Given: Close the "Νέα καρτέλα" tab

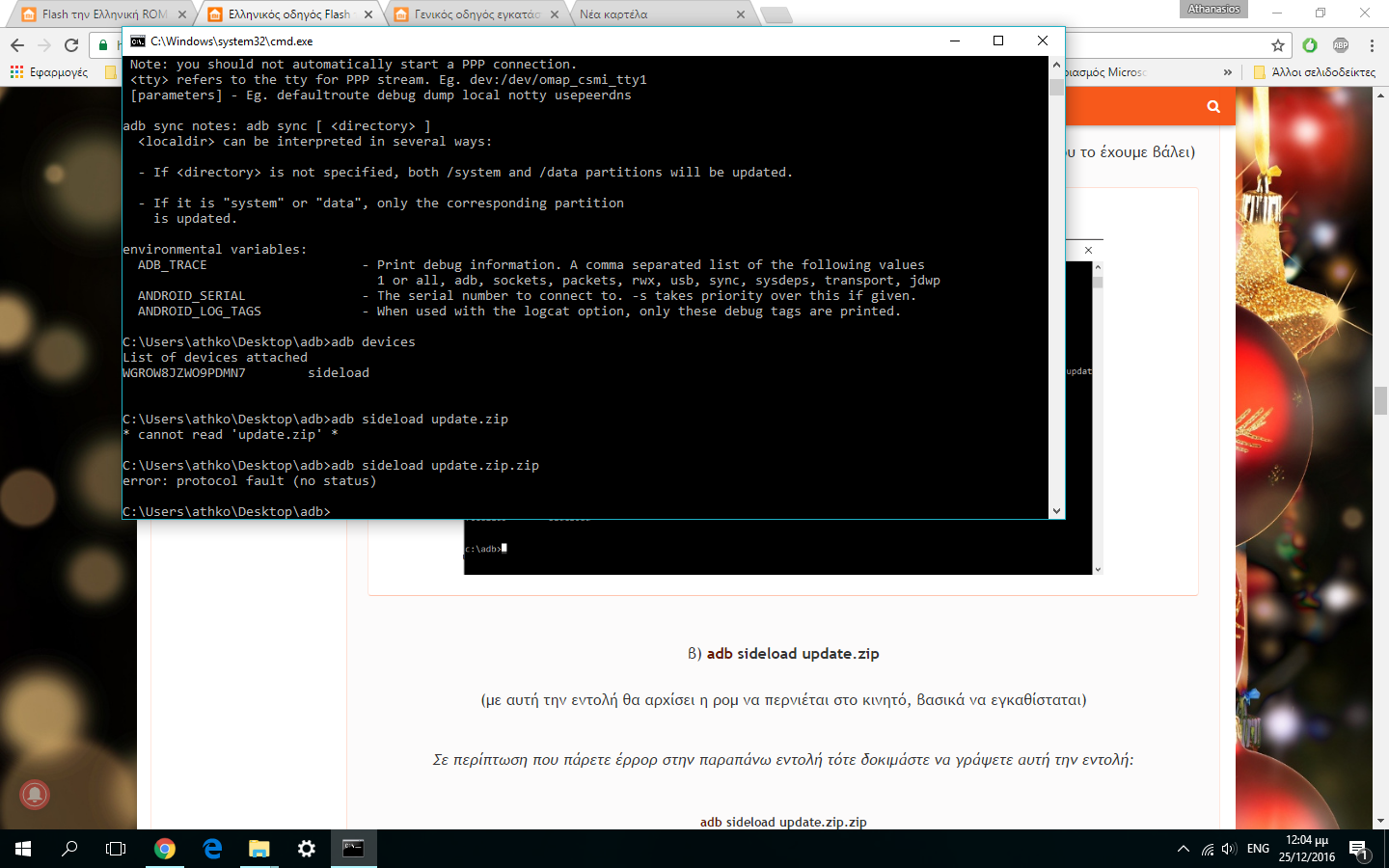Looking at the screenshot, I should pos(741,14).
